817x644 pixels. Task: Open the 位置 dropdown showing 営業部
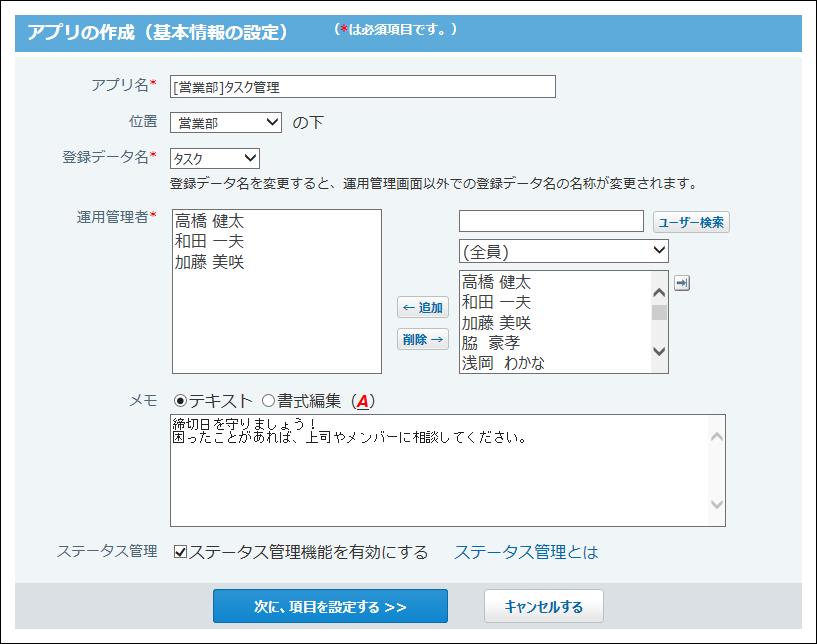(226, 123)
